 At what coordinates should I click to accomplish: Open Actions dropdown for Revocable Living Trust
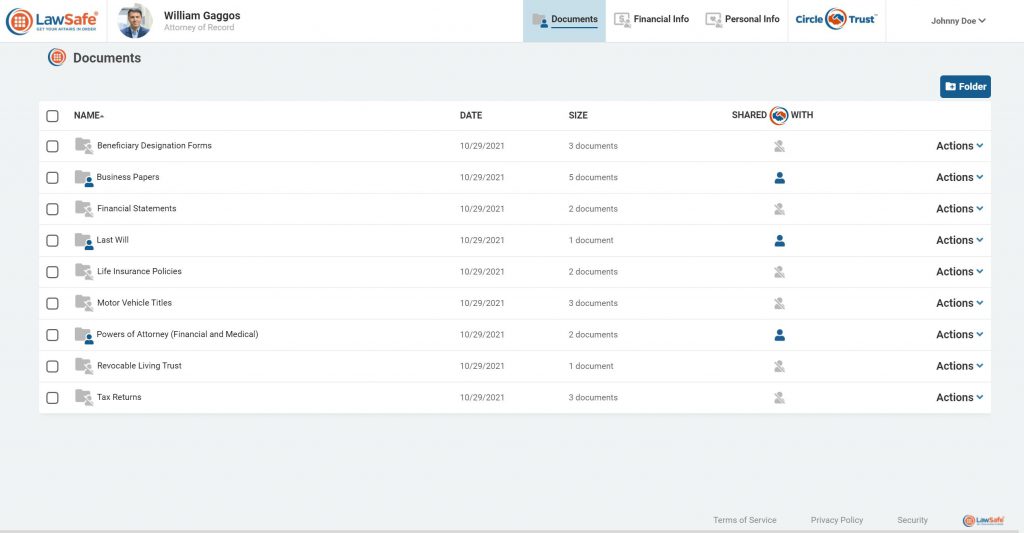pyautogui.click(x=959, y=366)
